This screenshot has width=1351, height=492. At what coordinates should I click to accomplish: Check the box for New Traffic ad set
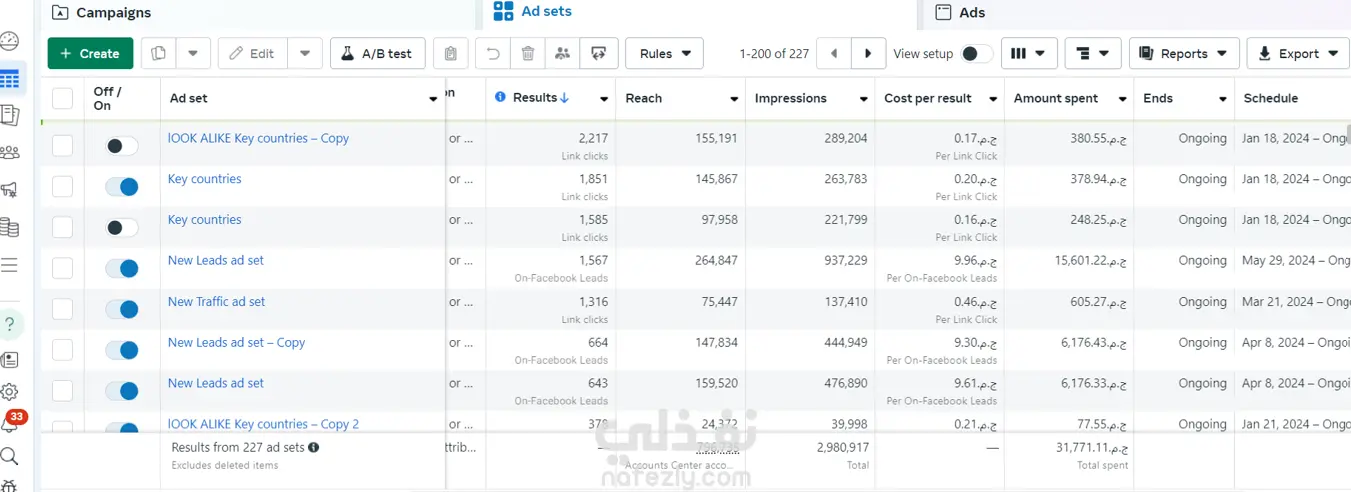click(x=63, y=309)
